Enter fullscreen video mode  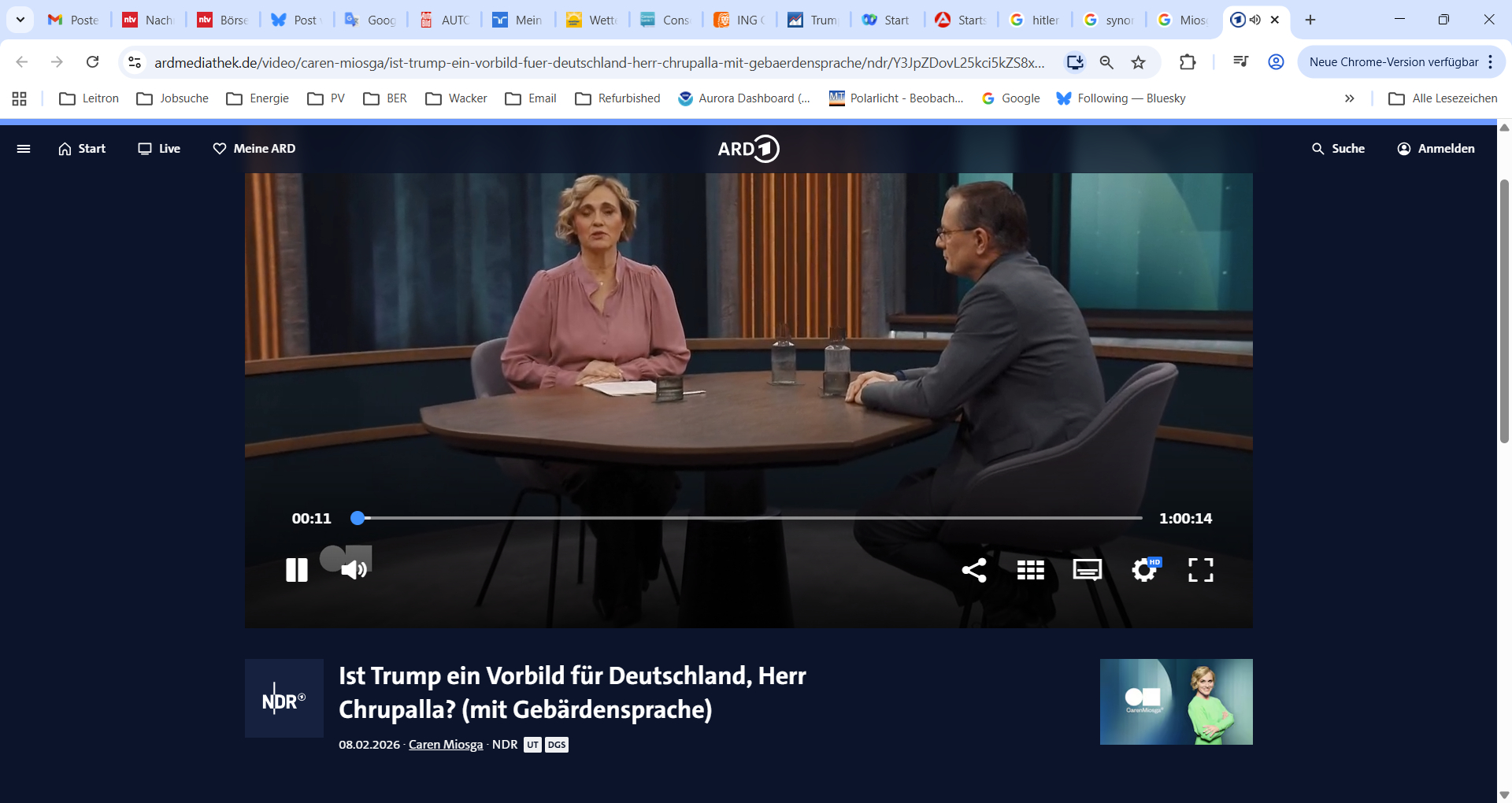[x=1200, y=570]
